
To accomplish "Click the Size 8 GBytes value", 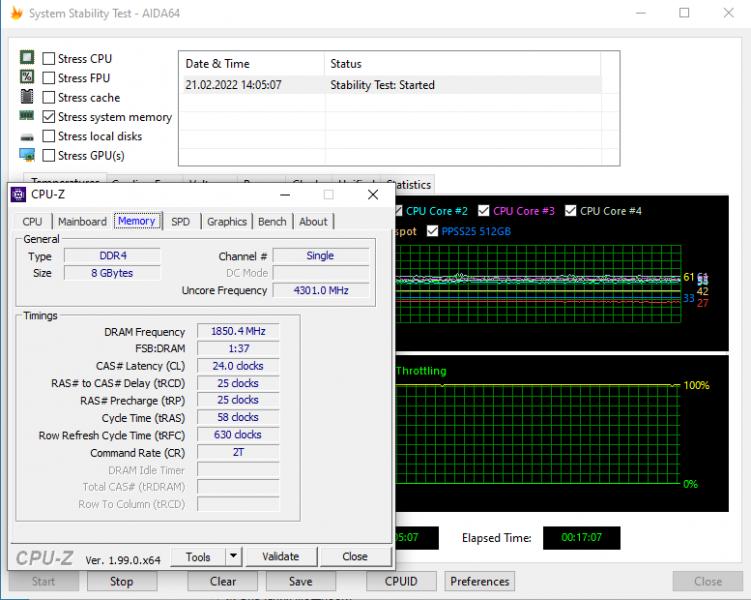I will pos(113,273).
